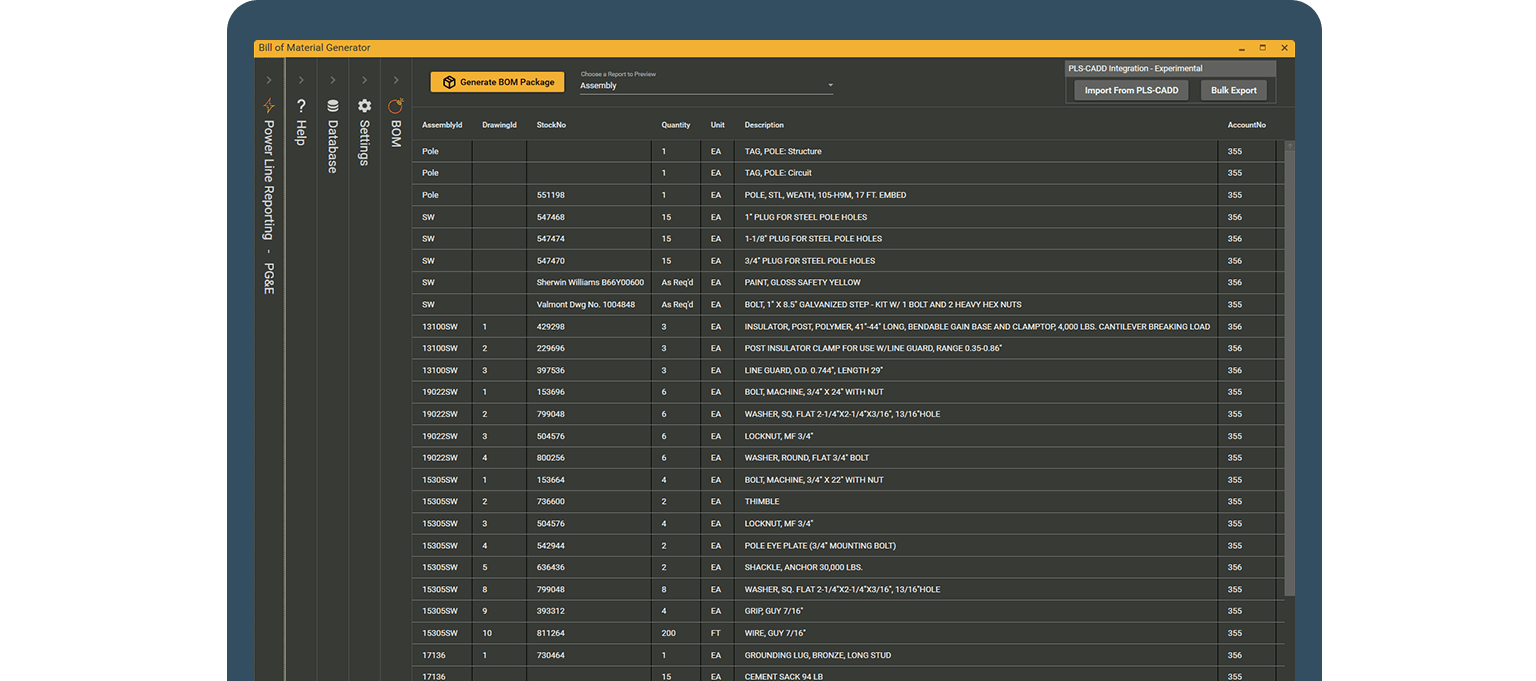Switch to the vertical Help tab label

[301, 133]
